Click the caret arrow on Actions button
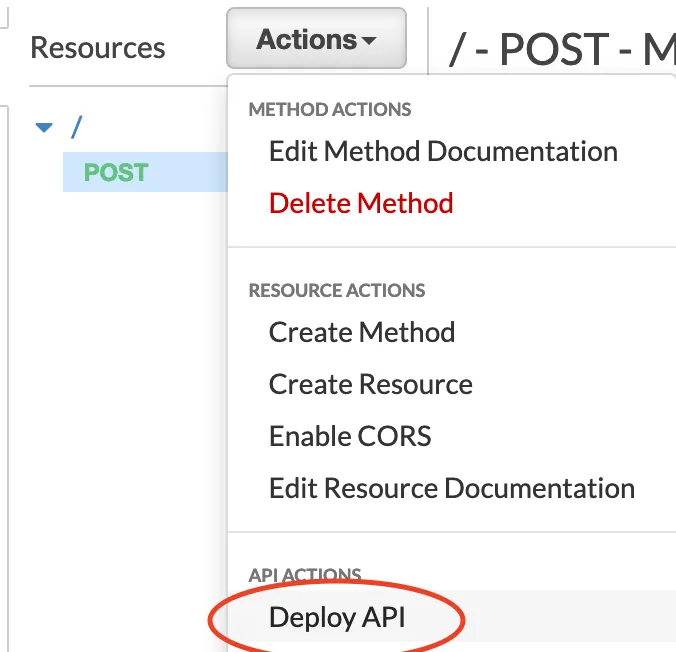The height and width of the screenshot is (652, 676). [x=369, y=42]
